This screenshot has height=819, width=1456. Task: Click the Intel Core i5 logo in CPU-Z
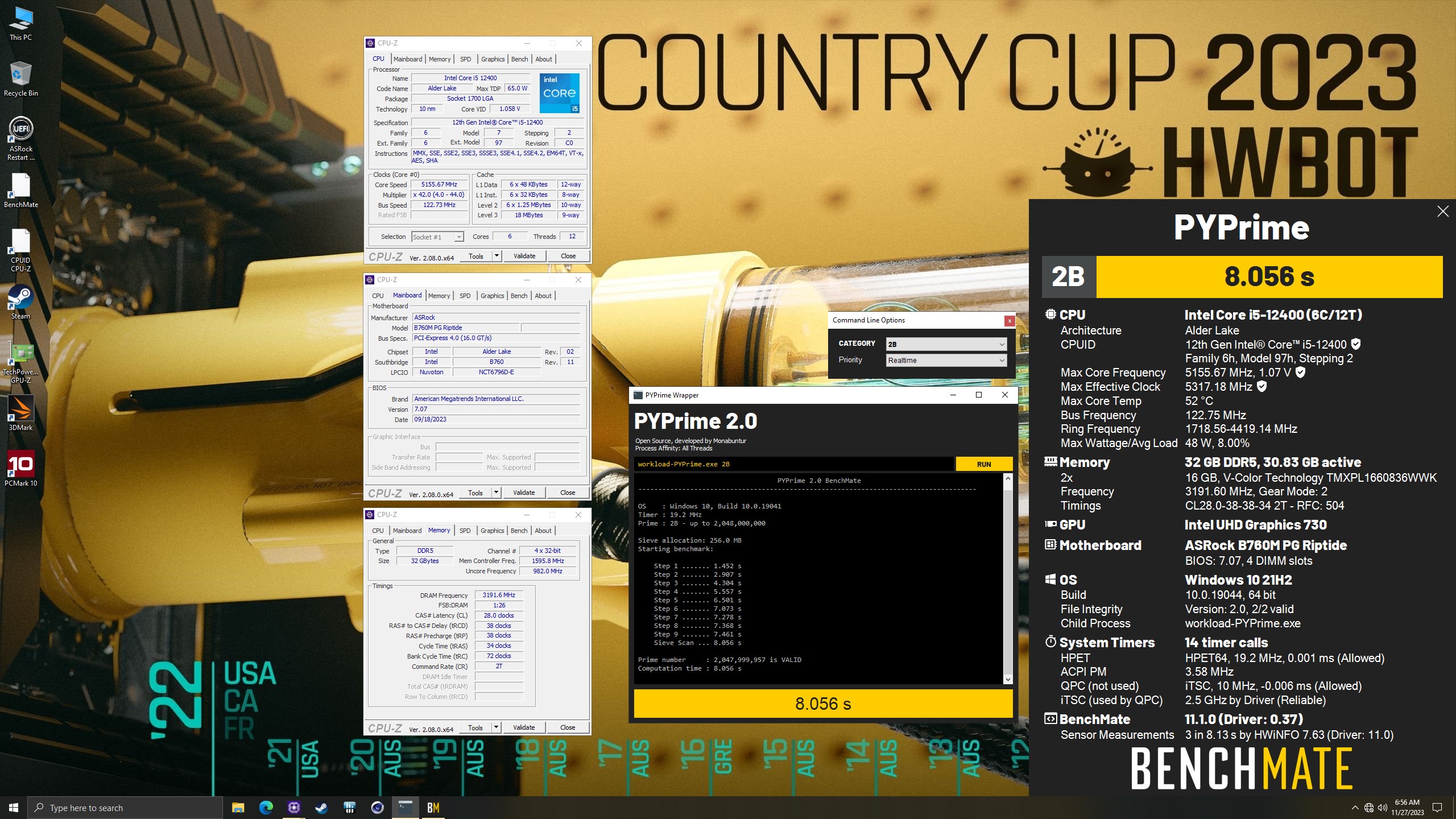pos(559,93)
